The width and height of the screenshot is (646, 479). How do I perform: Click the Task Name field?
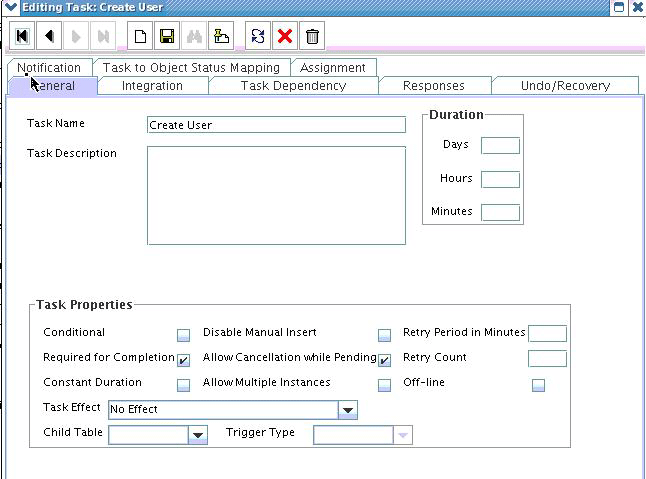[276, 125]
